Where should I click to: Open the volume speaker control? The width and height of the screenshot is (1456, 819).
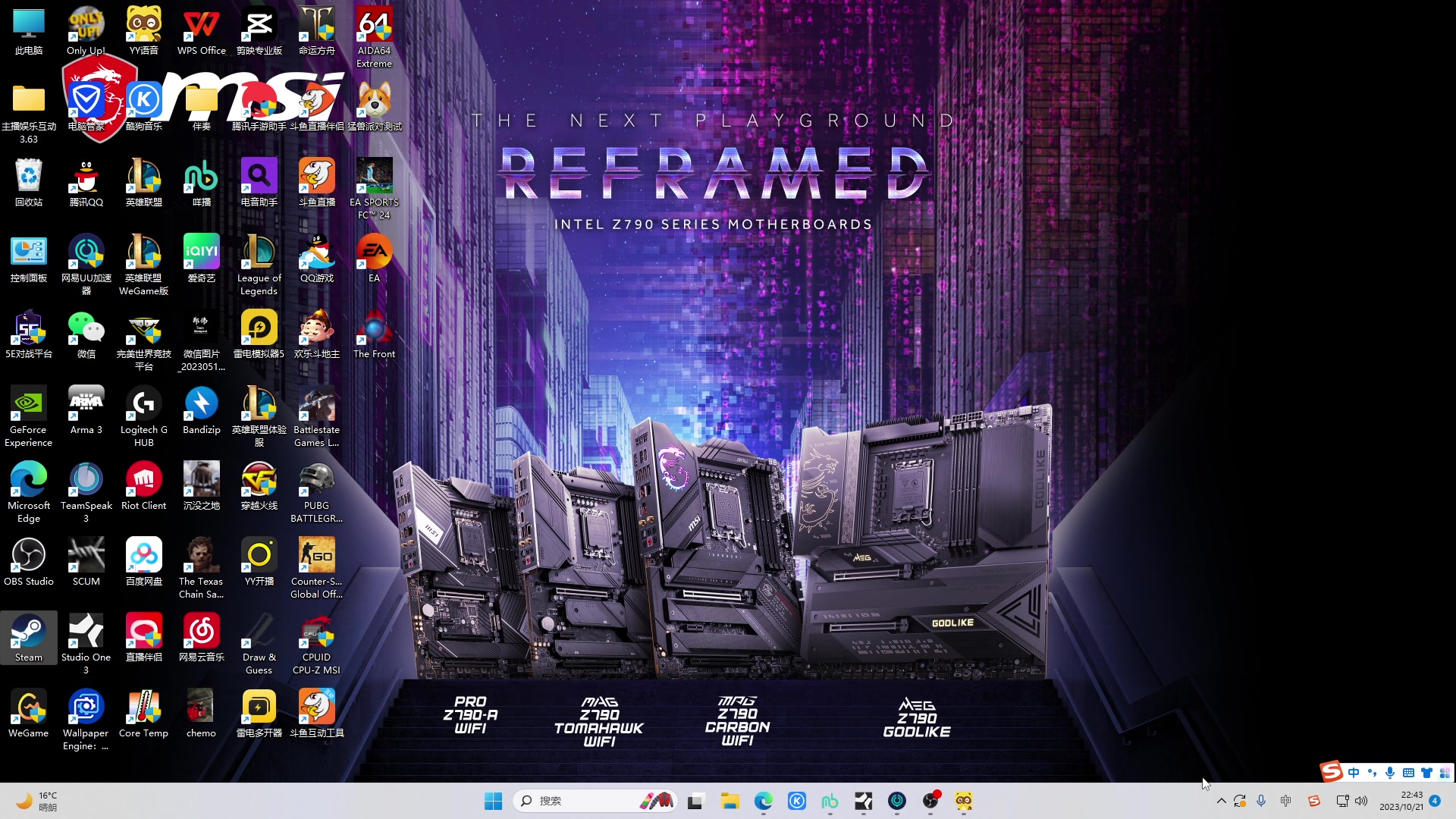click(1361, 801)
